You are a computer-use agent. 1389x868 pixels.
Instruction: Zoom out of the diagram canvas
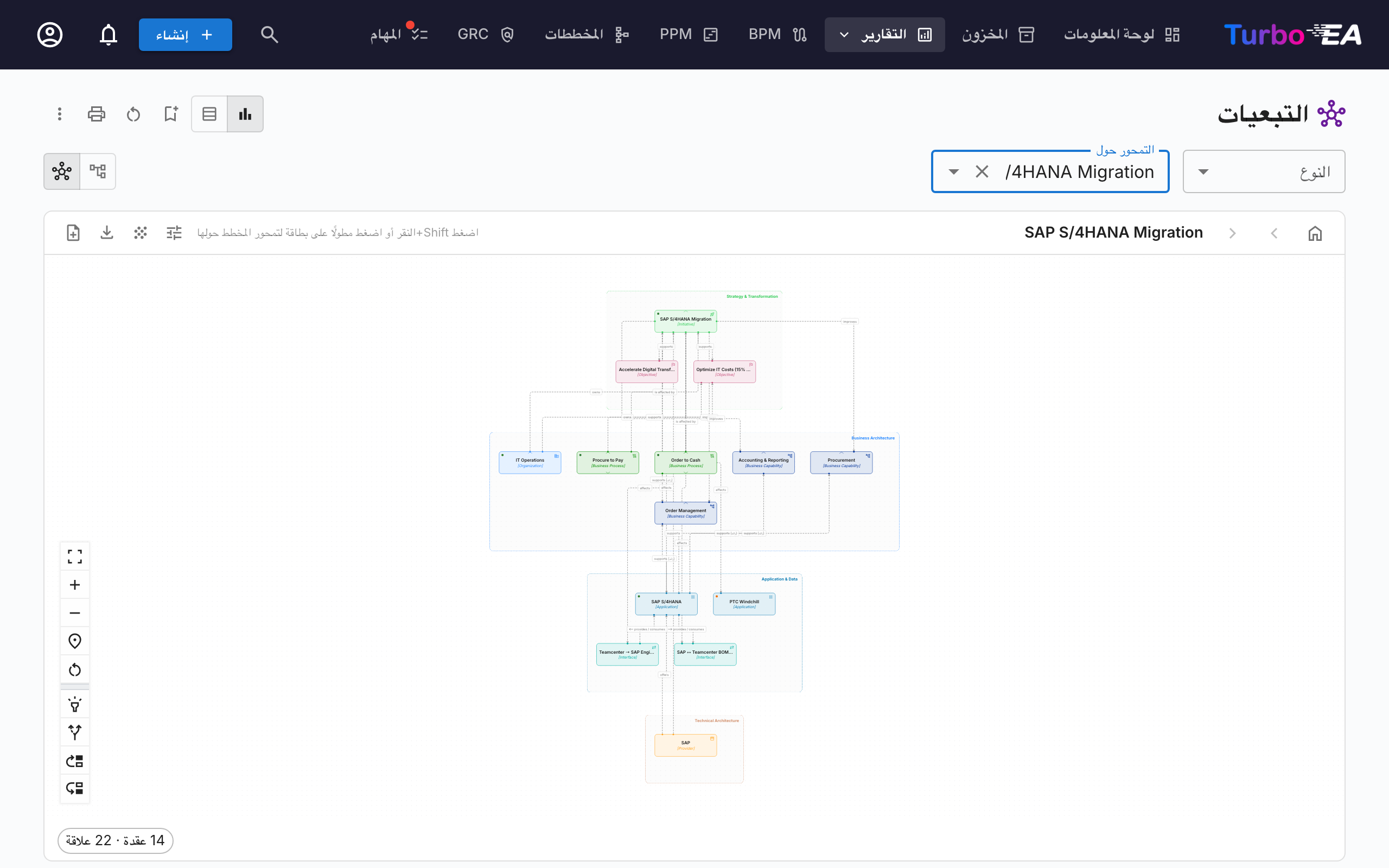(75, 612)
